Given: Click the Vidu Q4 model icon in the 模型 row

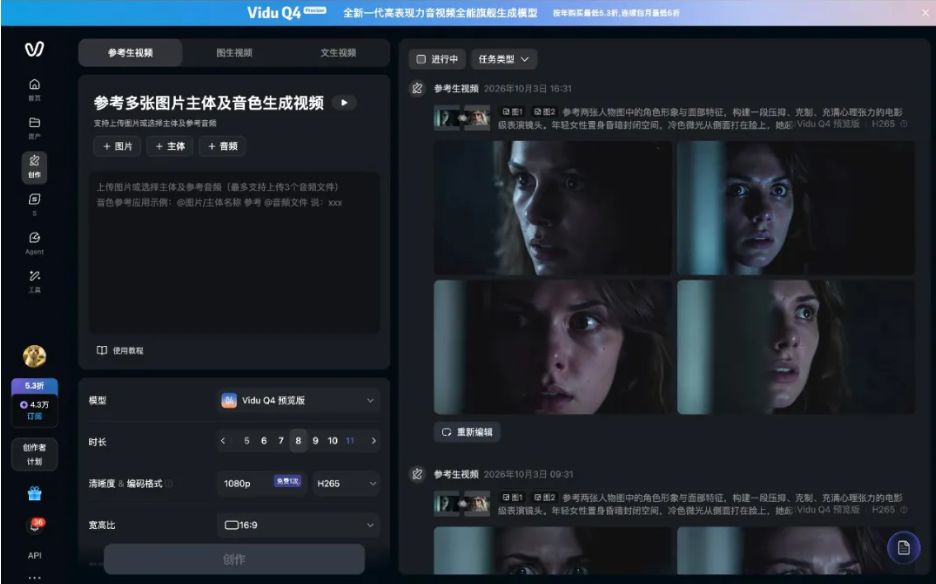Looking at the screenshot, I should click(229, 400).
